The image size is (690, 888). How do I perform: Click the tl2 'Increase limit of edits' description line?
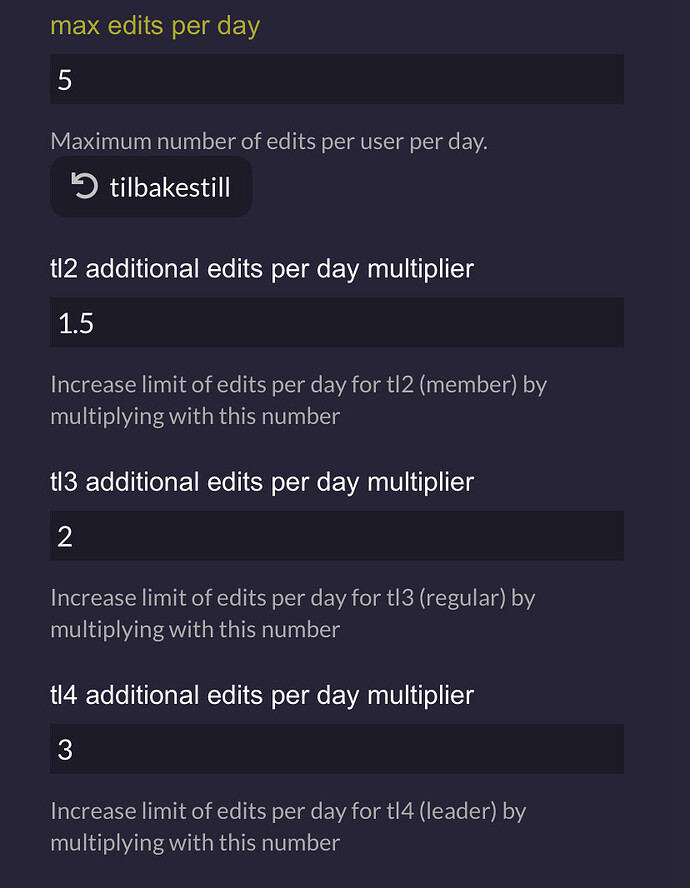pyautogui.click(x=299, y=385)
